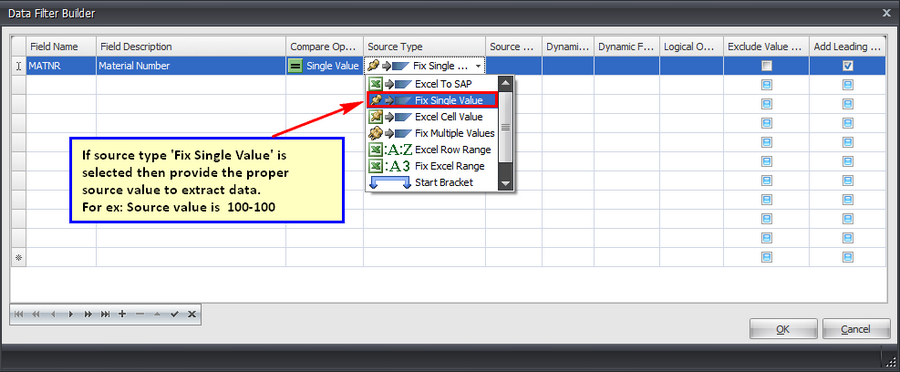Click Logical Operator cell in MATNR row

tap(692, 66)
